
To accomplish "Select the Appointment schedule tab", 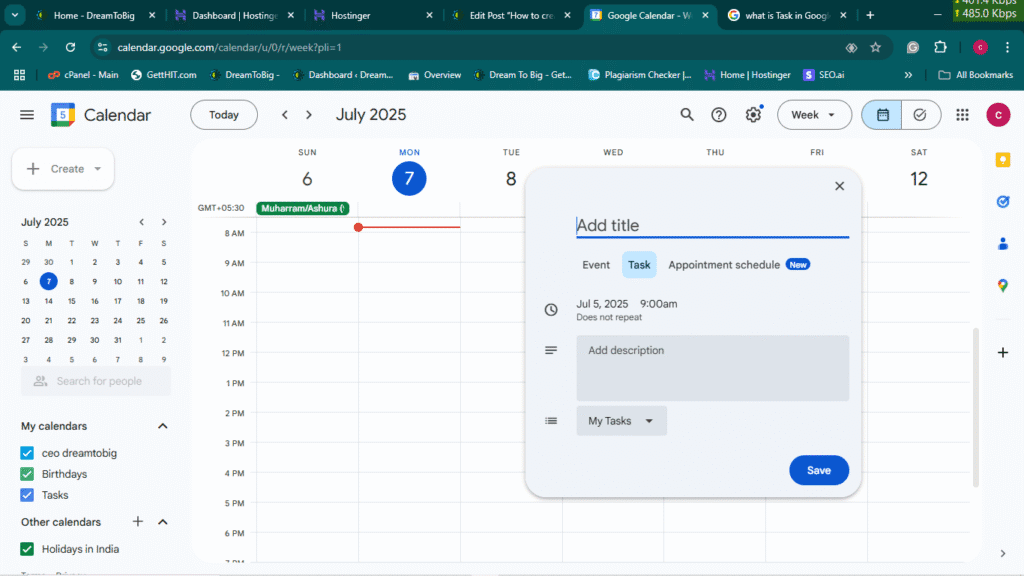I will (x=724, y=265).
